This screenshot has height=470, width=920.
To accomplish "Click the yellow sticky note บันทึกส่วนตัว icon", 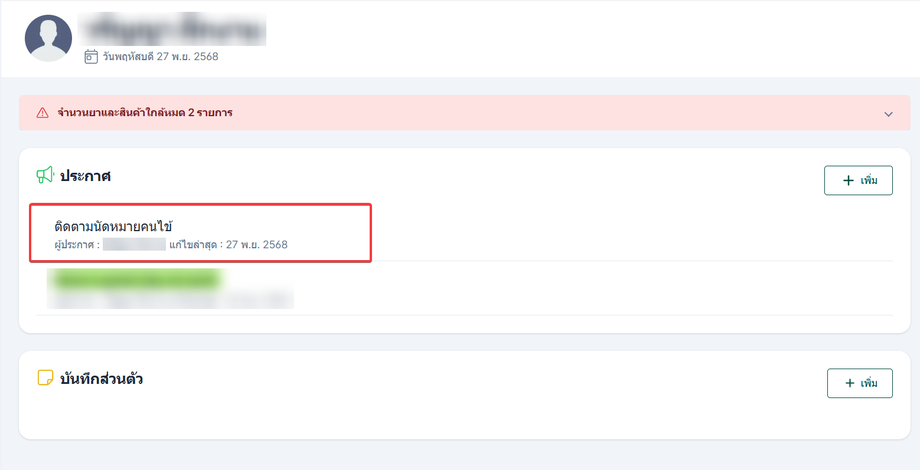I will [45, 378].
